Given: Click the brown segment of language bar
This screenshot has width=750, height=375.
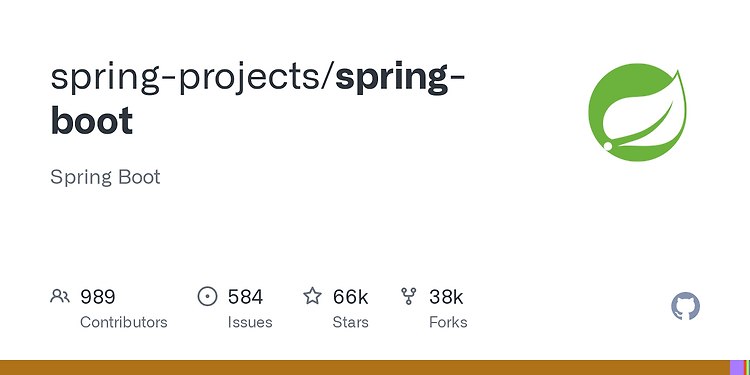Looking at the screenshot, I should coord(365,368).
